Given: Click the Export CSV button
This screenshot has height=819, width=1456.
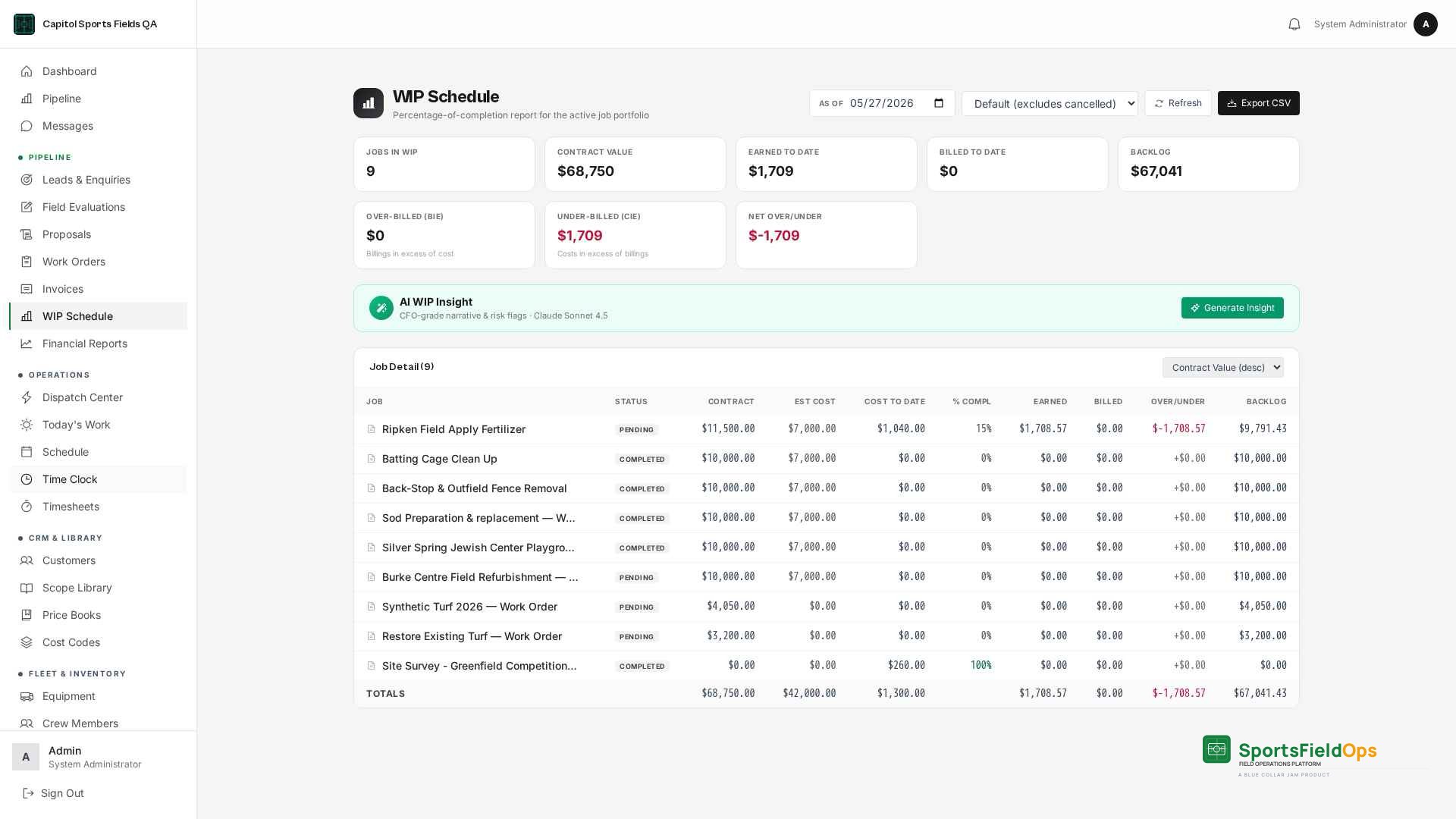Looking at the screenshot, I should 1258,103.
